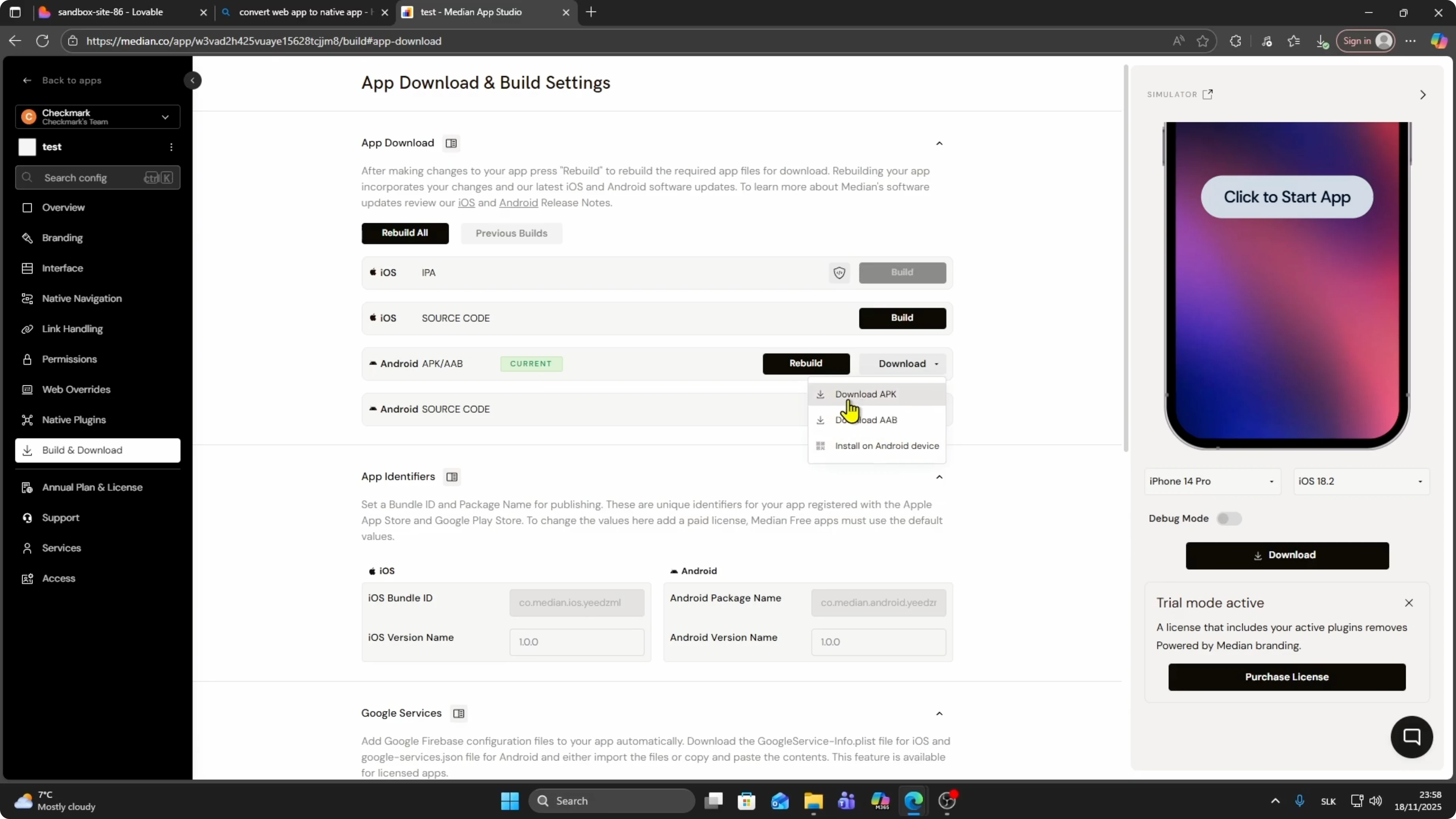1456x819 pixels.
Task: Build the iOS SOURCE CODE
Action: pos(902,318)
